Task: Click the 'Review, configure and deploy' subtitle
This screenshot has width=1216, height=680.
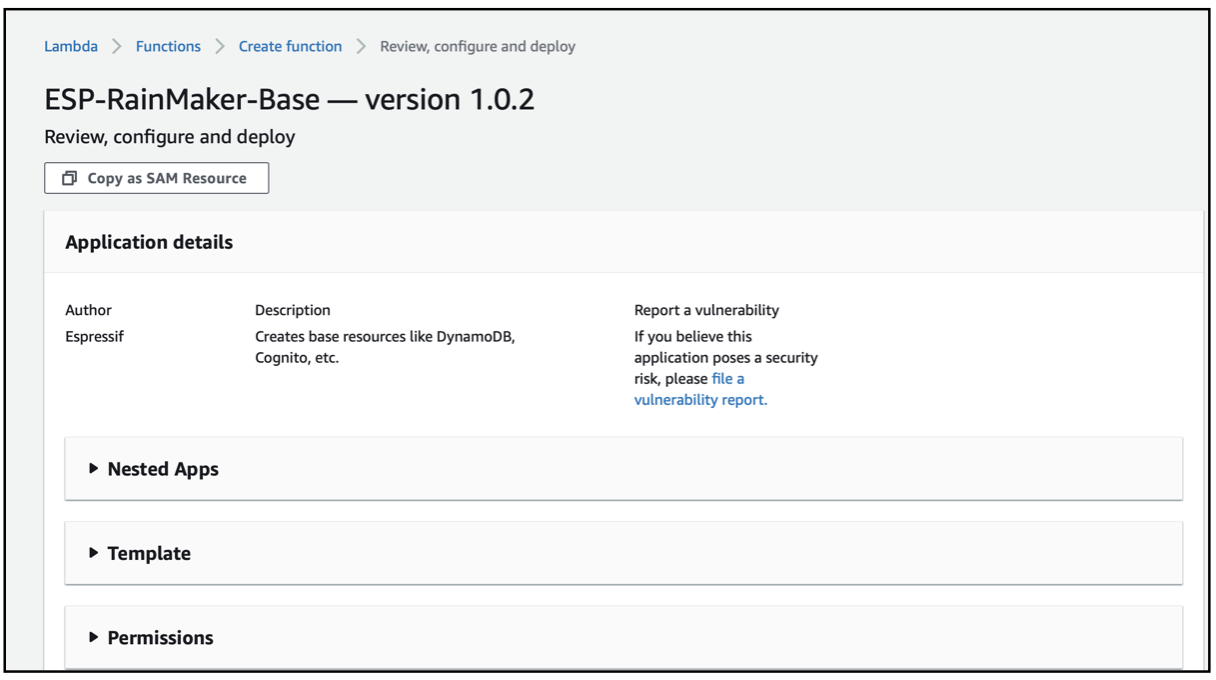Action: pyautogui.click(x=170, y=137)
